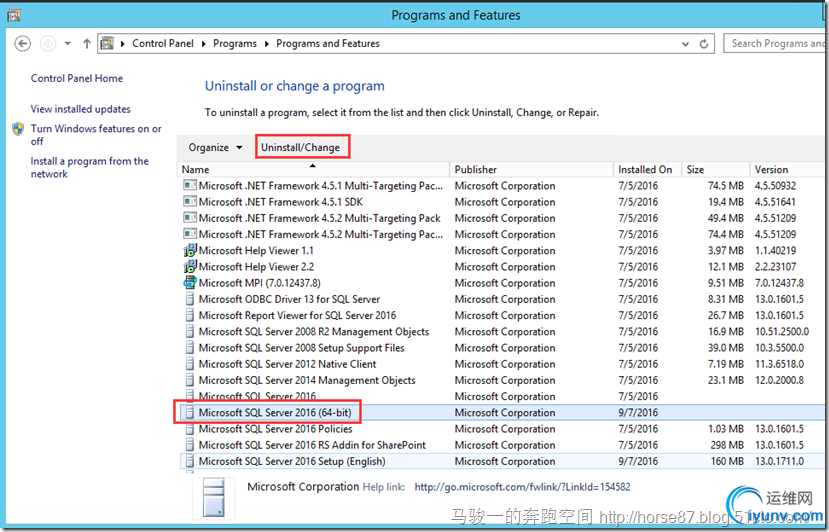Click the Microsoft MPI icon

coord(189,283)
